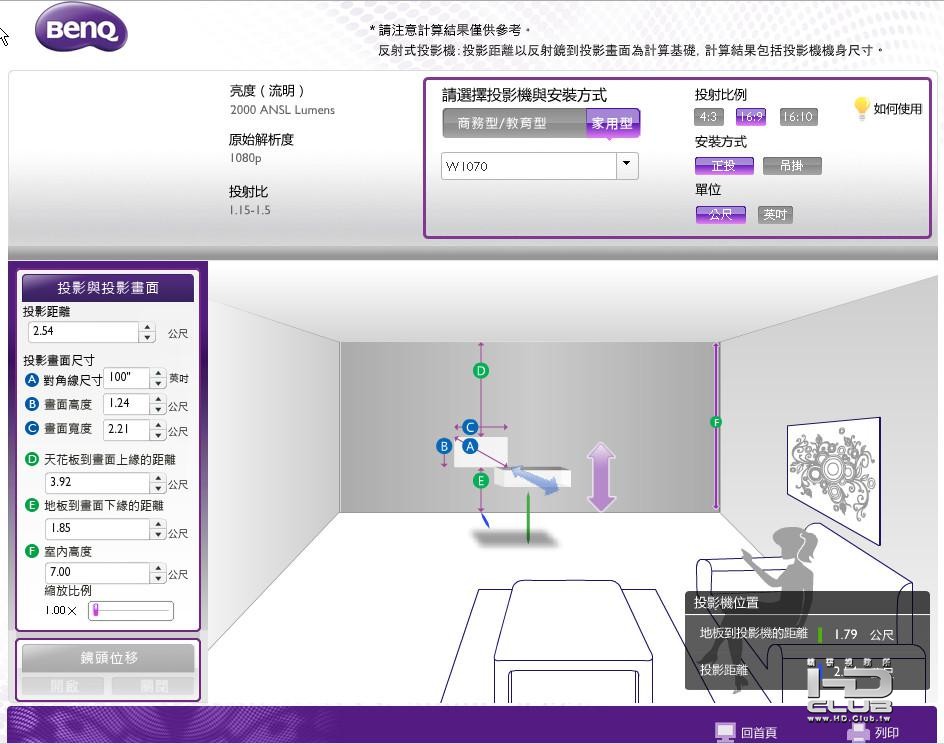944x744 pixels.
Task: Click the green E icon in left panel
Action: [32, 505]
